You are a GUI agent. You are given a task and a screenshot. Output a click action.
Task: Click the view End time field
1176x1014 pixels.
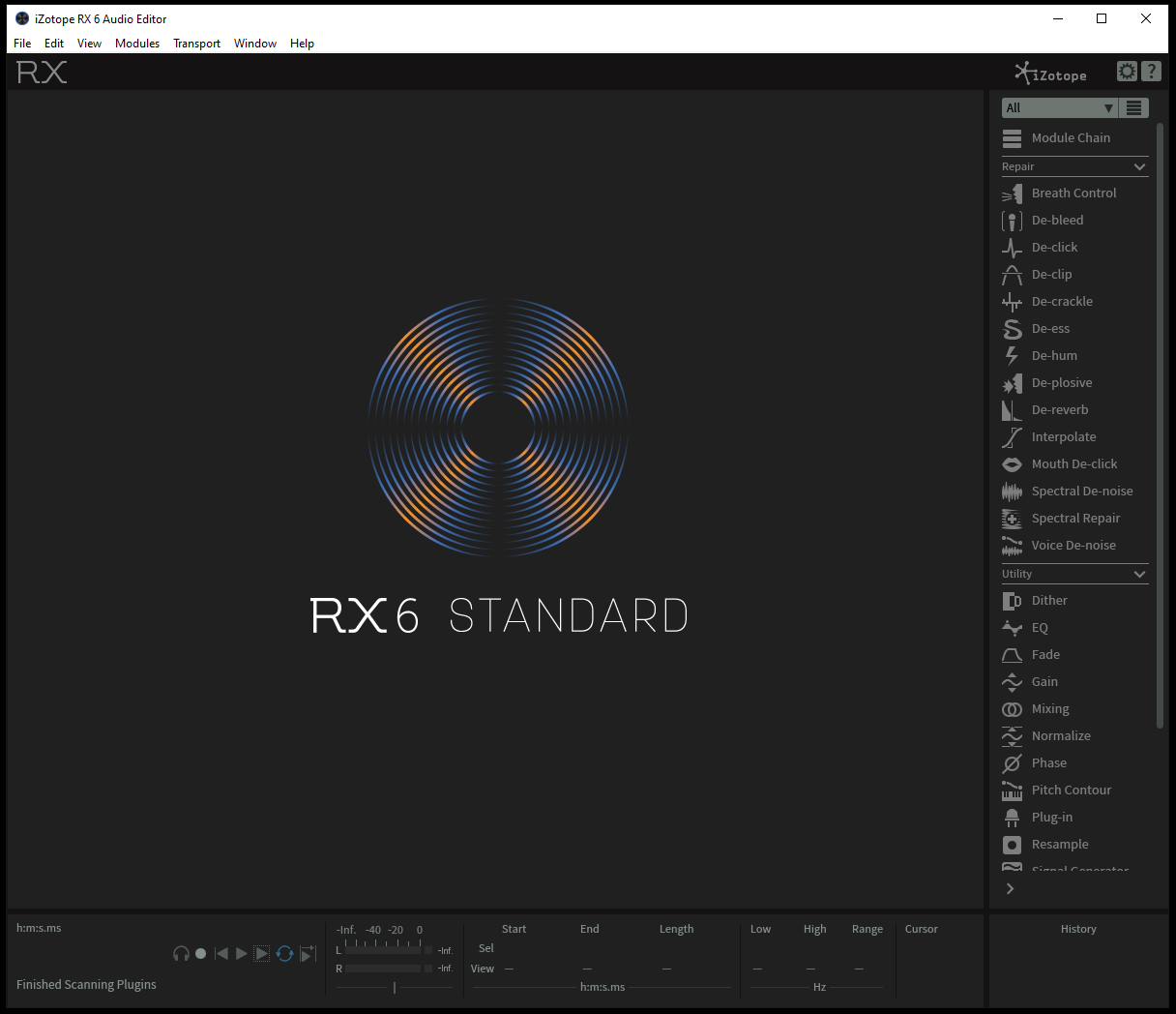587,969
